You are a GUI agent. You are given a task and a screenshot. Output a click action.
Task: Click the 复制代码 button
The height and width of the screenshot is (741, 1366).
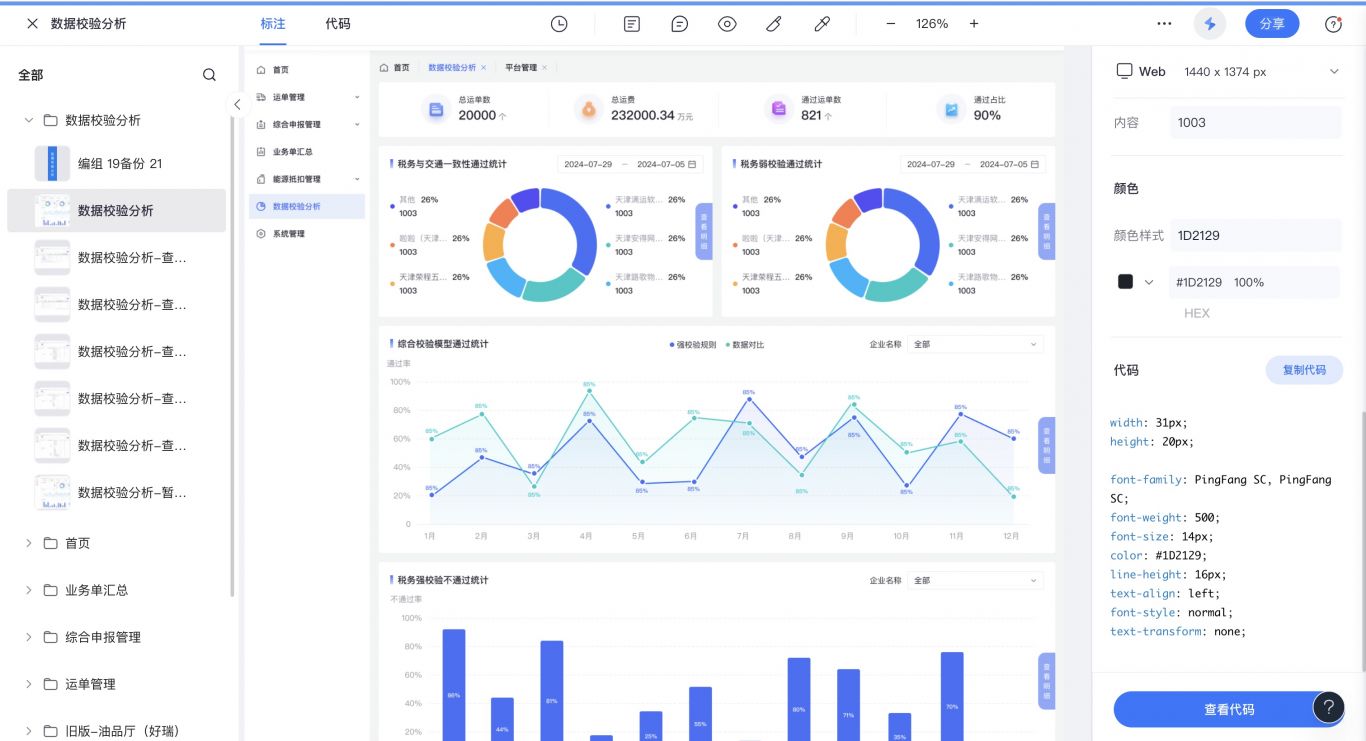(1304, 370)
